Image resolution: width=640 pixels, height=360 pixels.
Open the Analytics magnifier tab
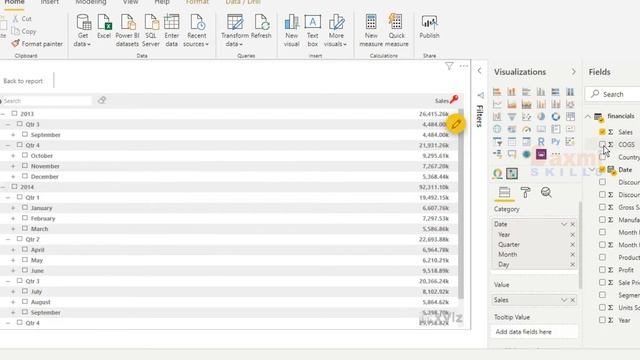pyautogui.click(x=546, y=192)
